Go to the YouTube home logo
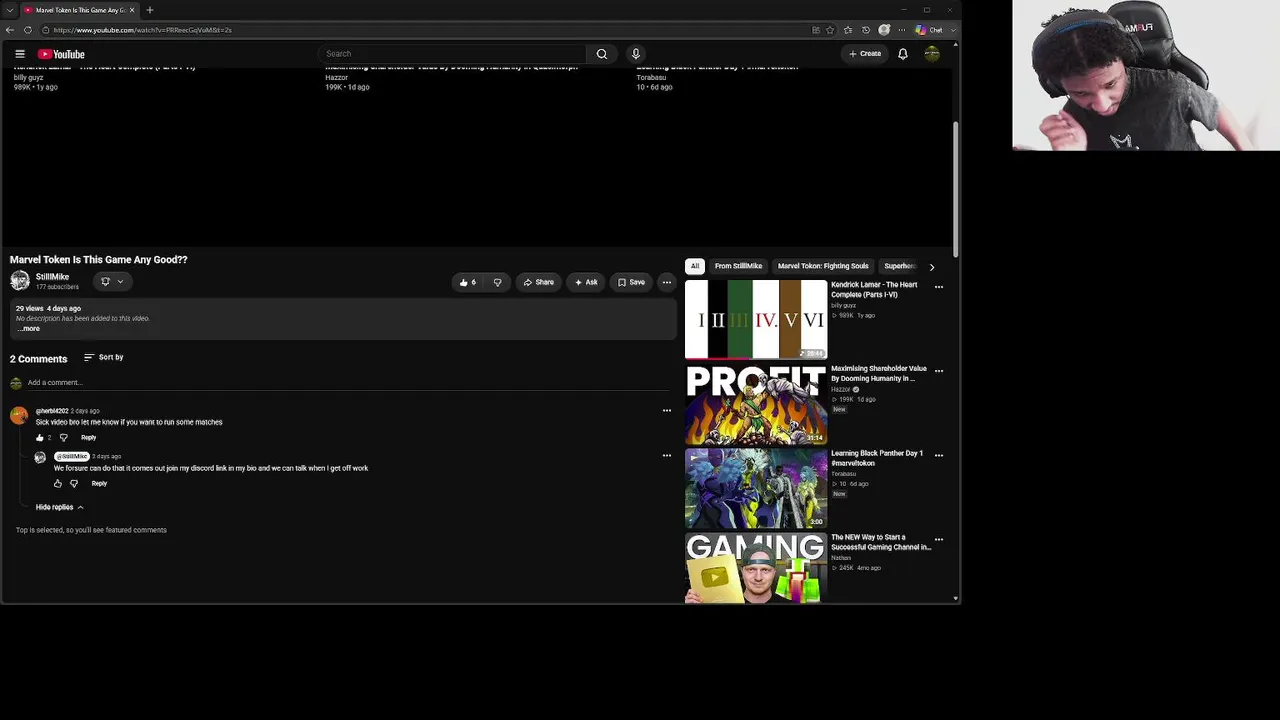 62,54
